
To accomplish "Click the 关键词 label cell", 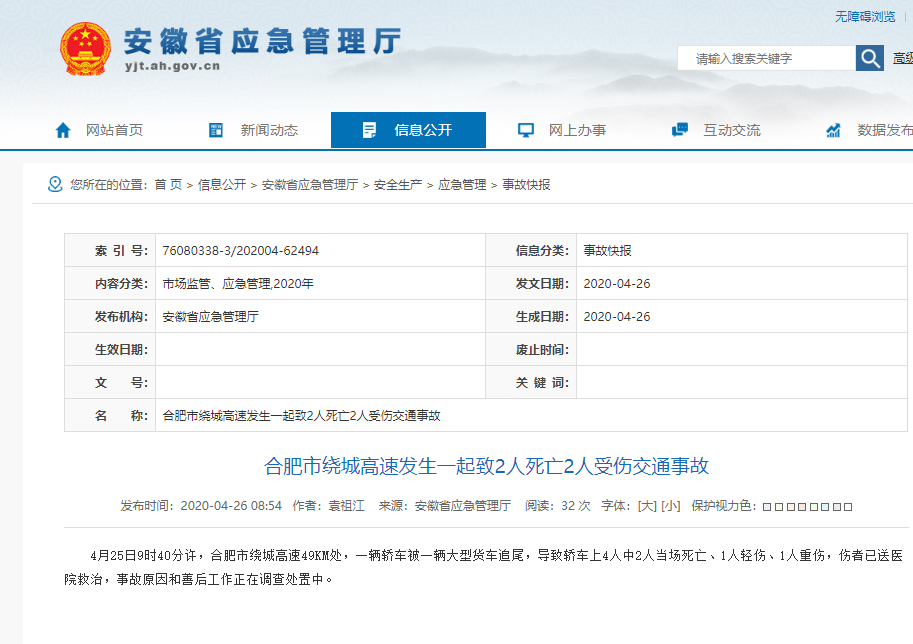I will point(531,383).
